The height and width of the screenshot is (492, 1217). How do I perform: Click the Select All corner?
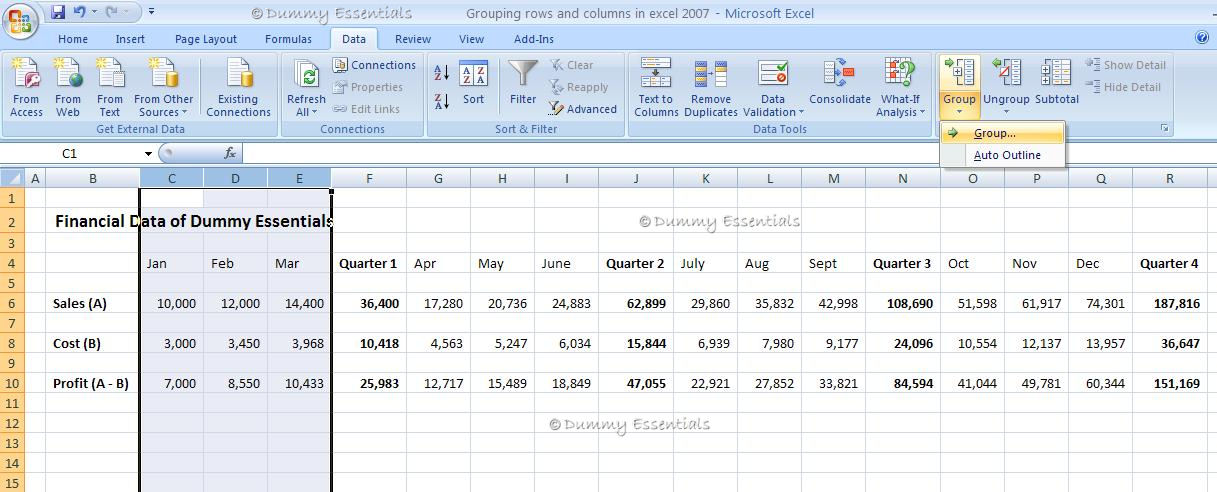pyautogui.click(x=12, y=178)
